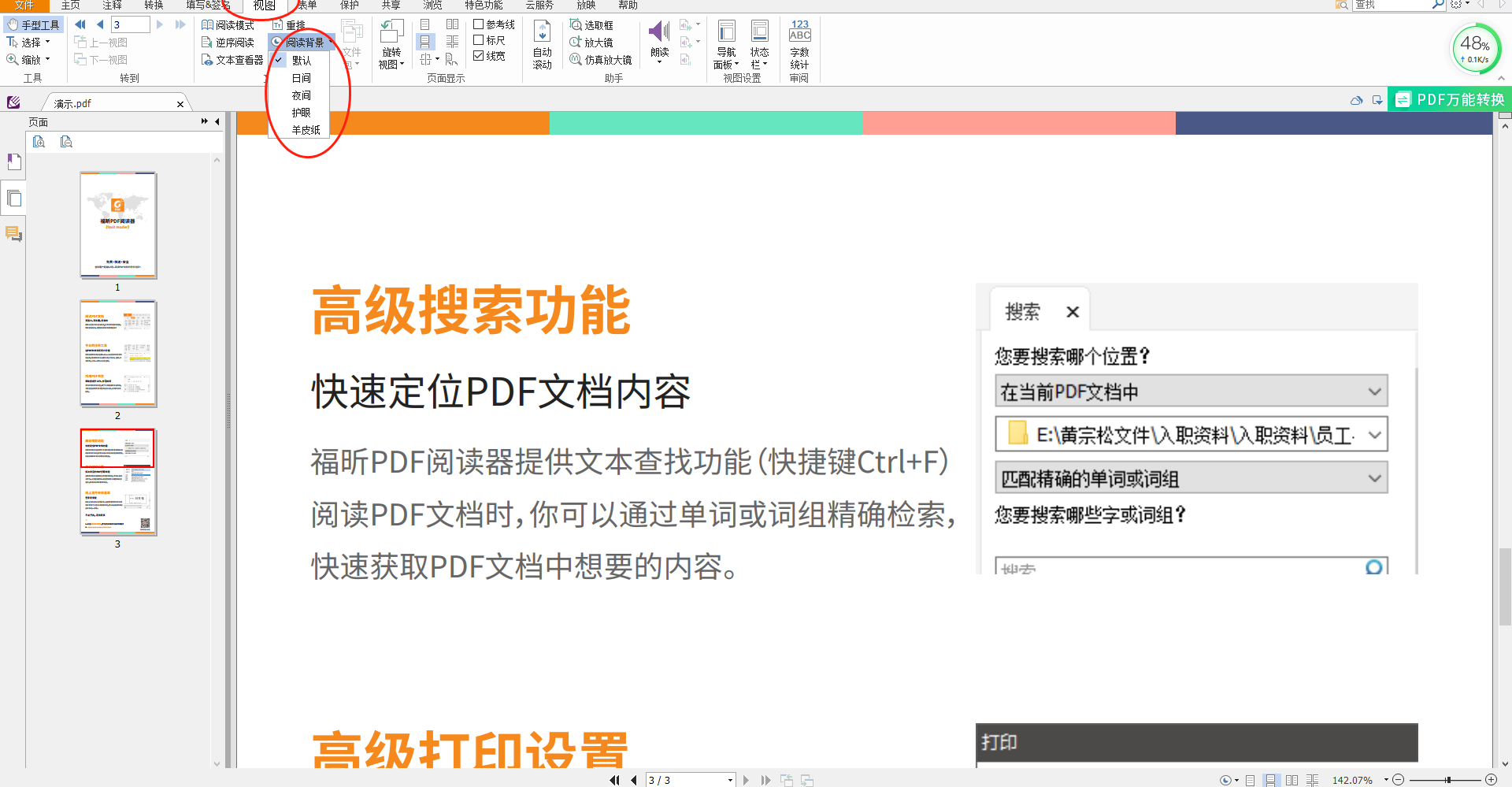Enable 逆序阅读 reverse reading
The height and width of the screenshot is (787, 1512).
click(229, 41)
